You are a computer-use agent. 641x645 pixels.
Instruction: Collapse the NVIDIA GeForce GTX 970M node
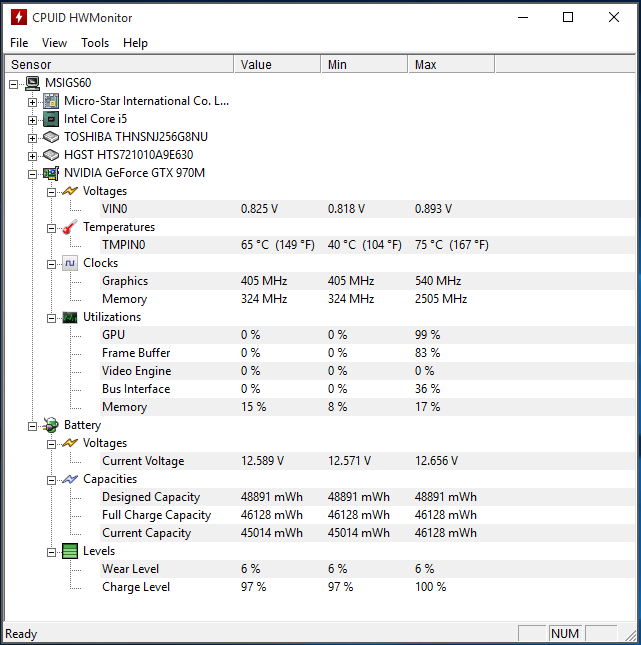[x=33, y=174]
